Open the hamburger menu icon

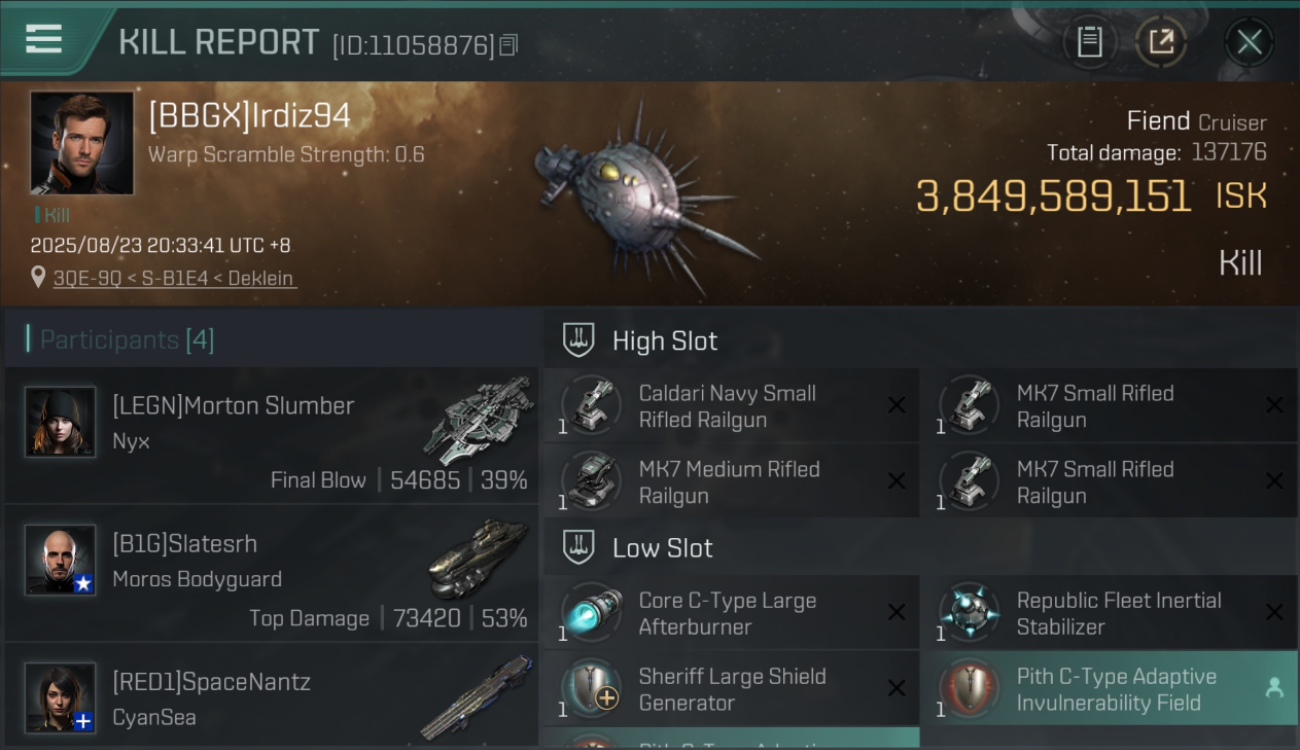point(43,39)
